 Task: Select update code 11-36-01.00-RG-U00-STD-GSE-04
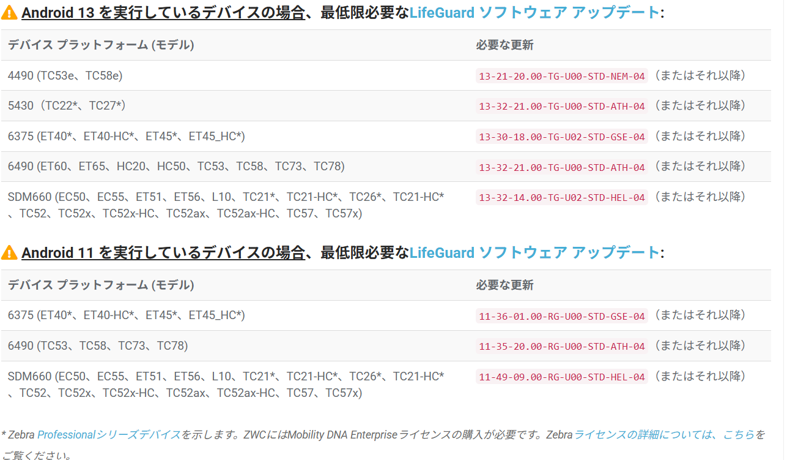pos(562,316)
